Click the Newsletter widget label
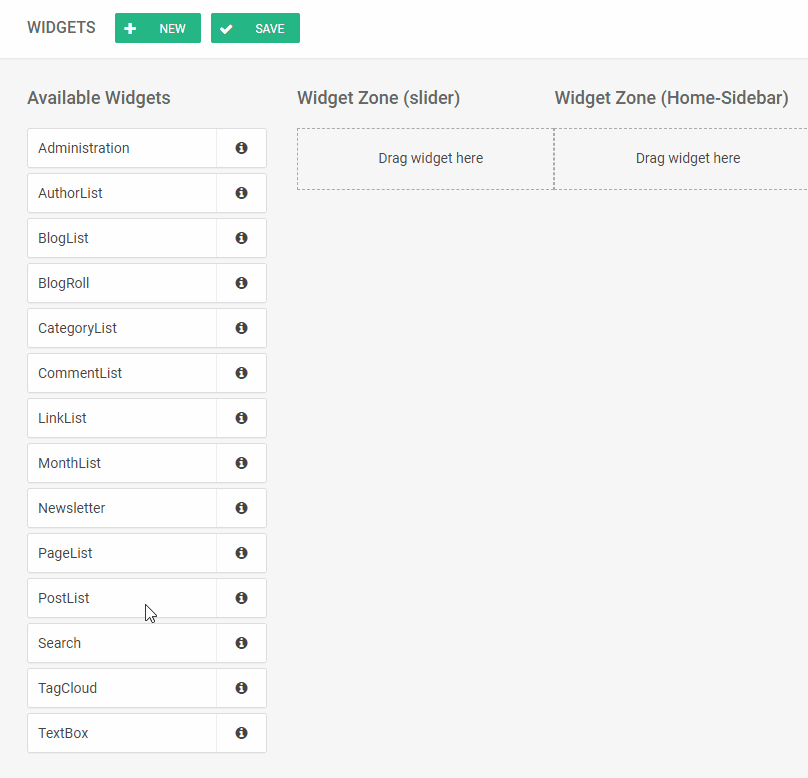This screenshot has width=808, height=778. coord(72,508)
